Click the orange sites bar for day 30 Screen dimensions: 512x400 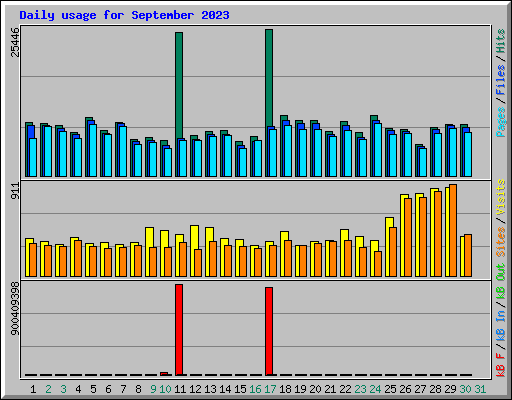(x=468, y=256)
